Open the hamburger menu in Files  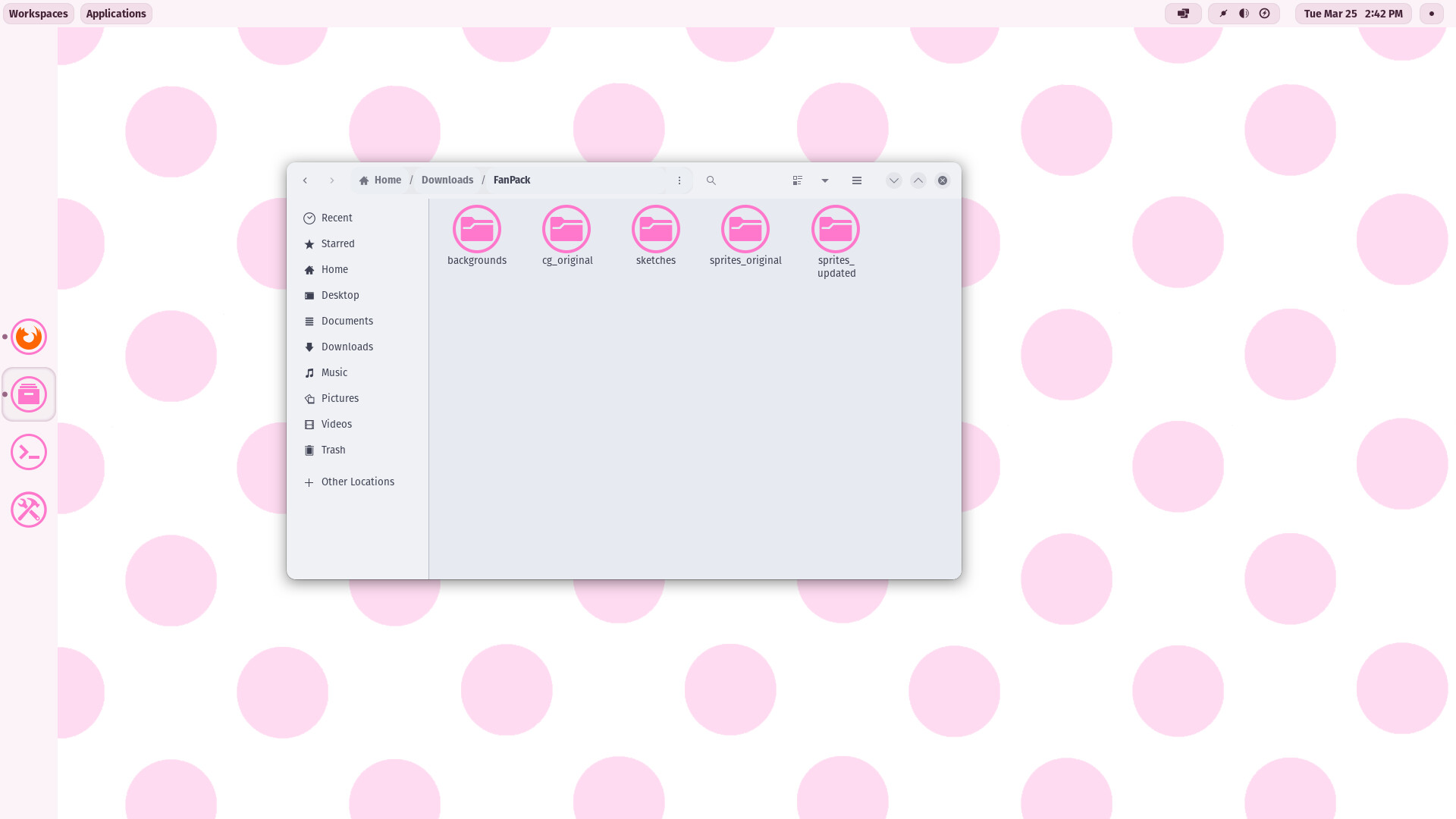pyautogui.click(x=857, y=180)
